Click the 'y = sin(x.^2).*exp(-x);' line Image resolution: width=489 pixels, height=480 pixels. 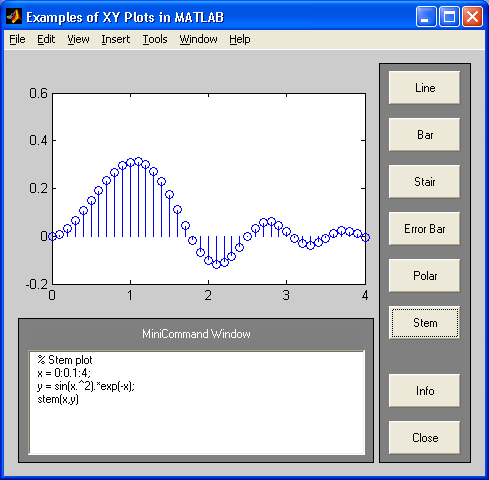click(86, 386)
